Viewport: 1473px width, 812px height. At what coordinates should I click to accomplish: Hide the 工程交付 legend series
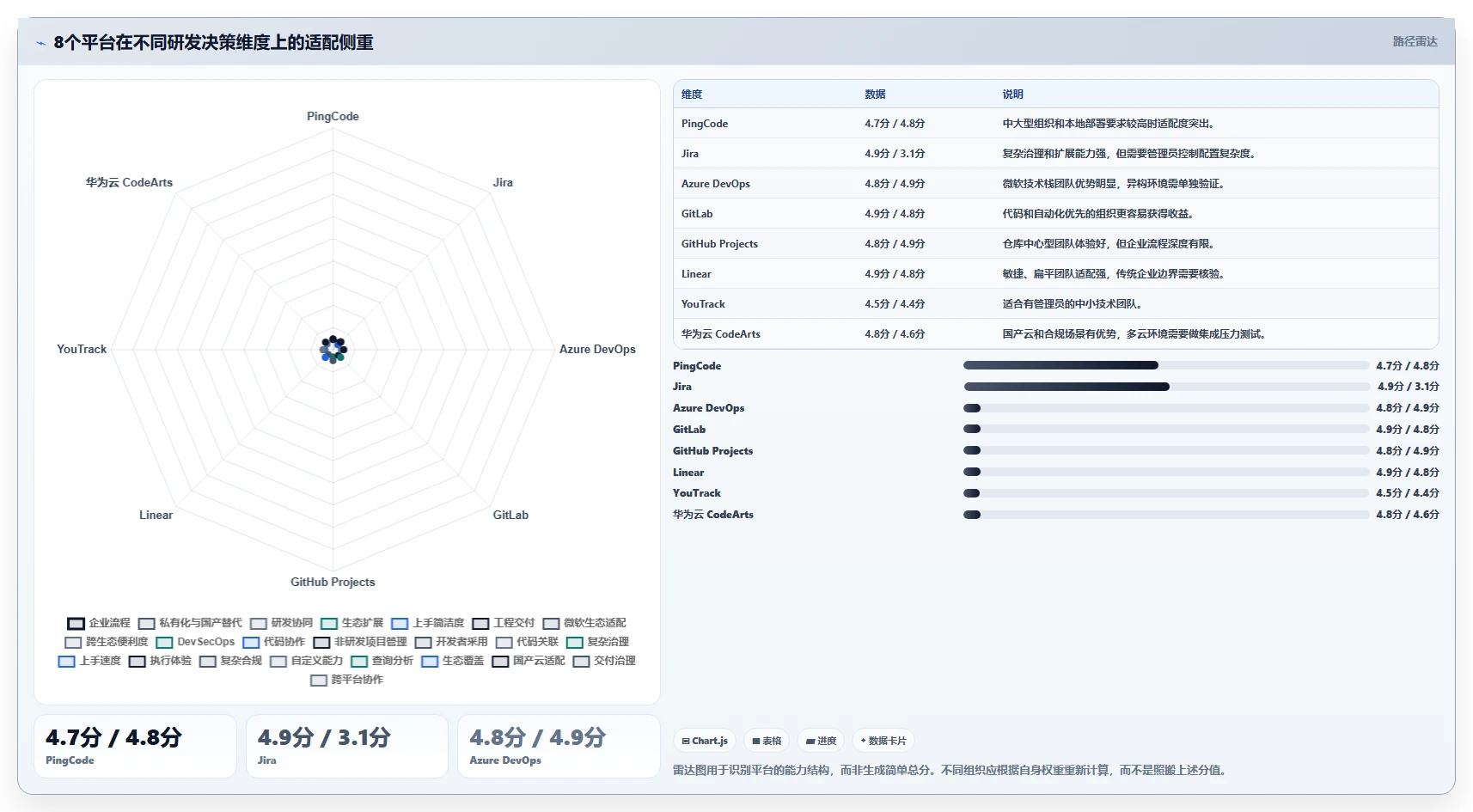tap(504, 623)
